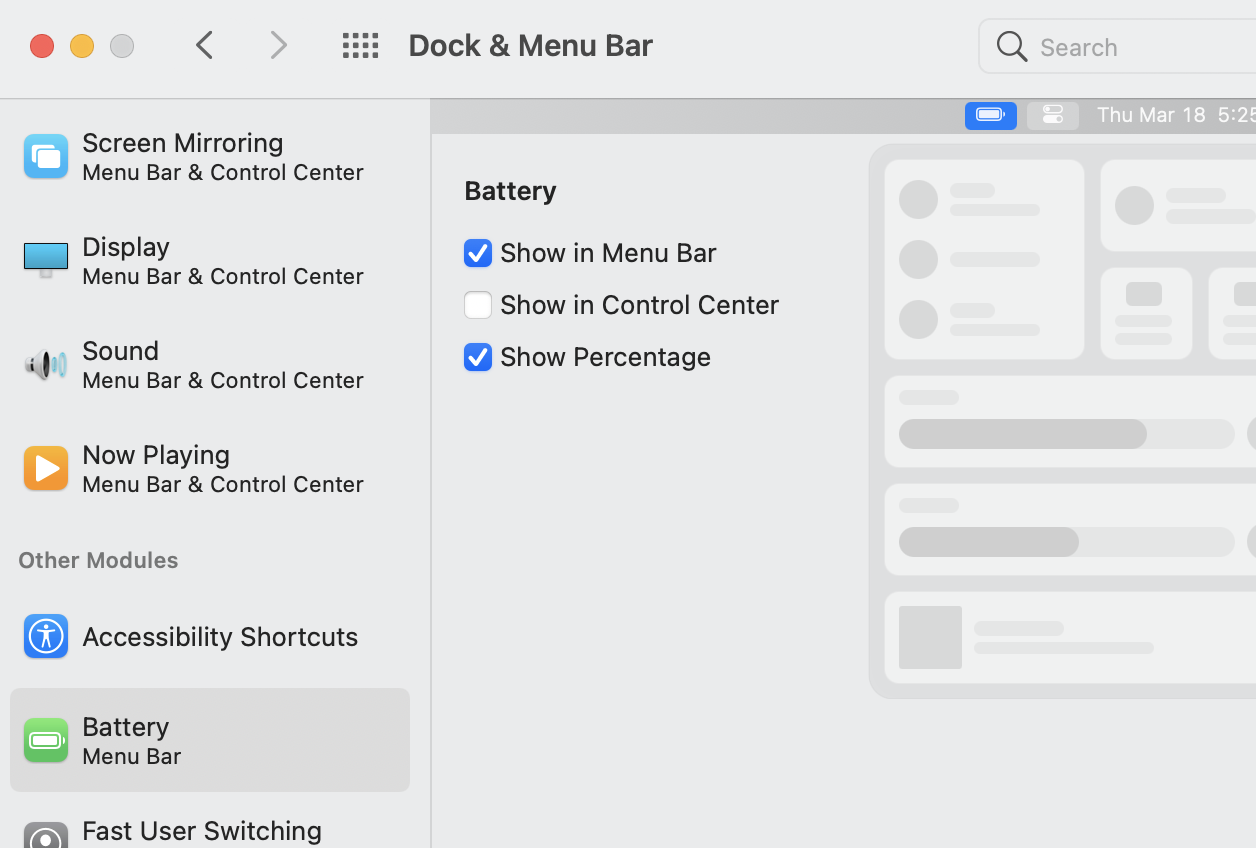
Task: Click Control Center icon in preview bar
Action: click(1052, 115)
